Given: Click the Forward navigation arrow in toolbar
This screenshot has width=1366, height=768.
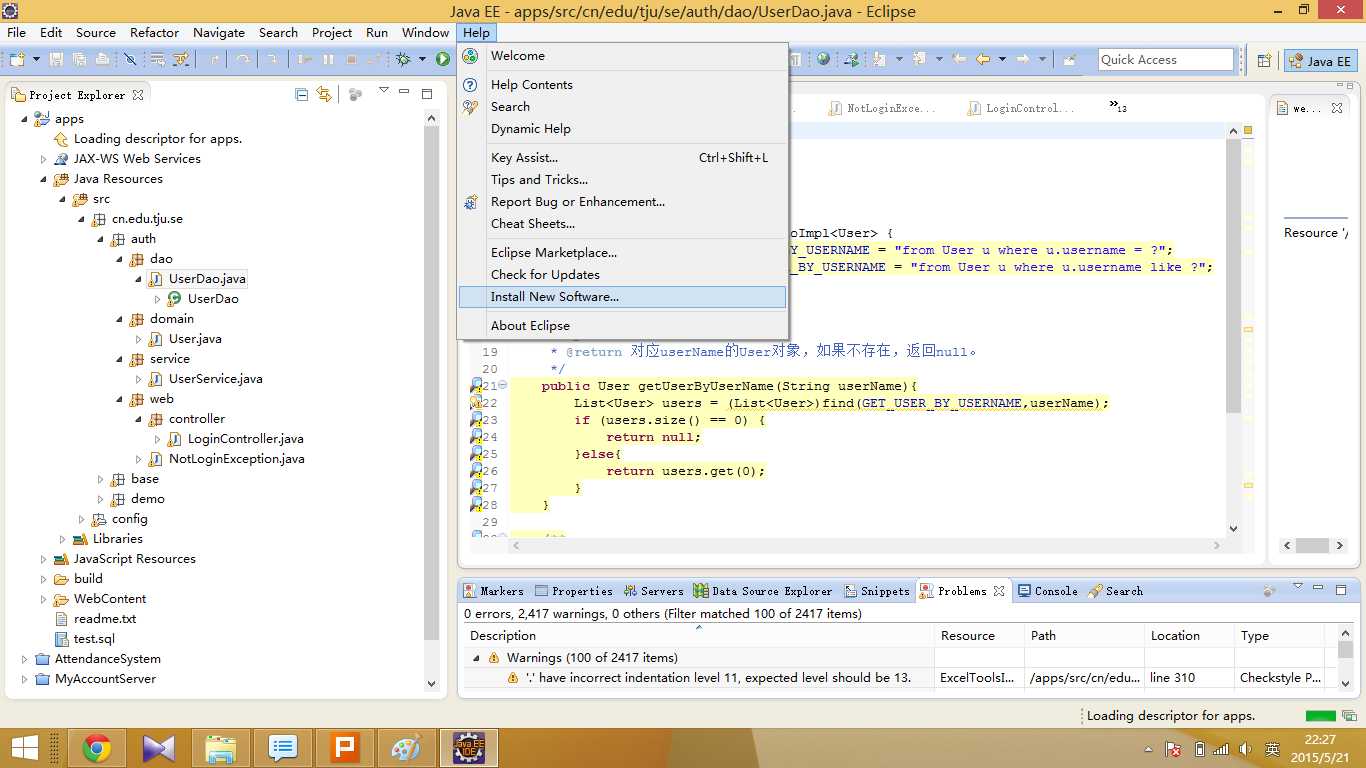Looking at the screenshot, I should tap(1022, 60).
